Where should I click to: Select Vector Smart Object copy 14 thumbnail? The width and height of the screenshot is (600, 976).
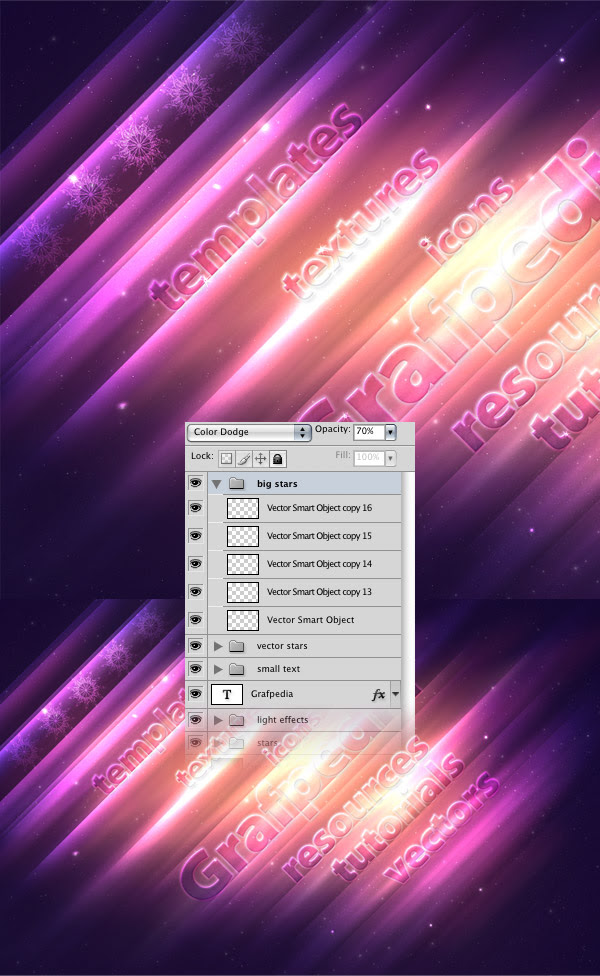[x=243, y=565]
